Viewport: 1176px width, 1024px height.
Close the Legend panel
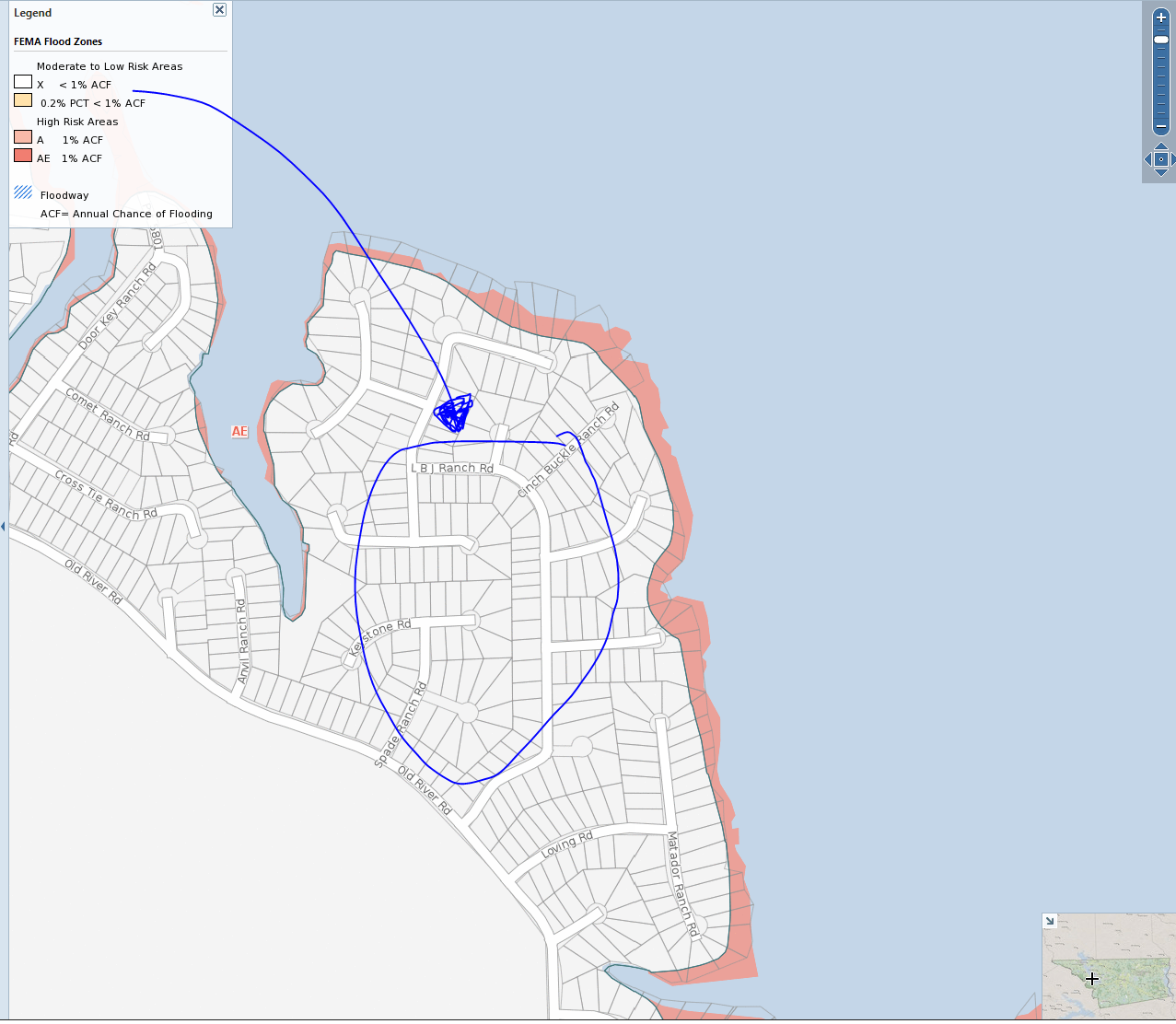click(x=219, y=9)
